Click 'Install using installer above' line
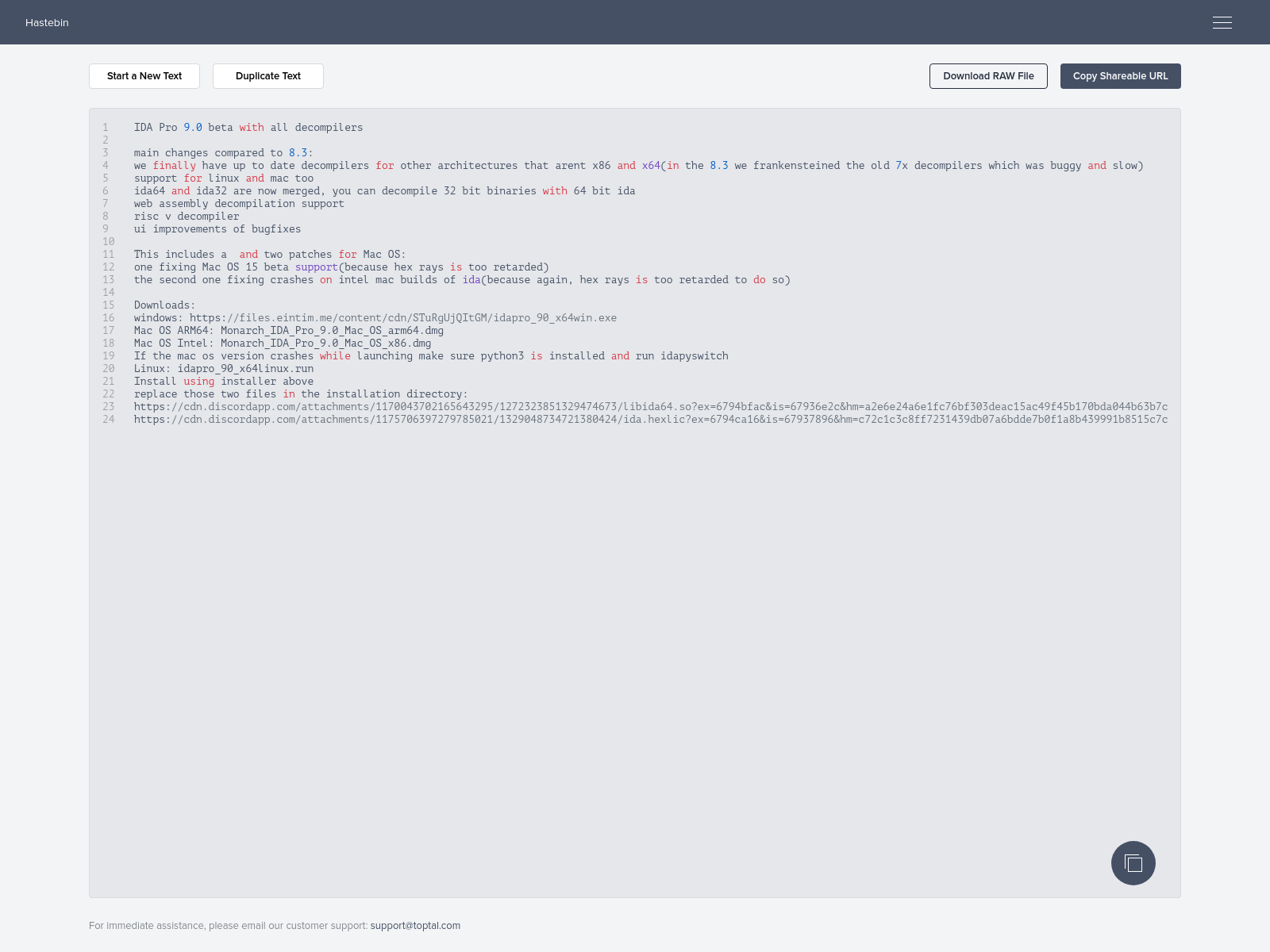 pyautogui.click(x=224, y=382)
